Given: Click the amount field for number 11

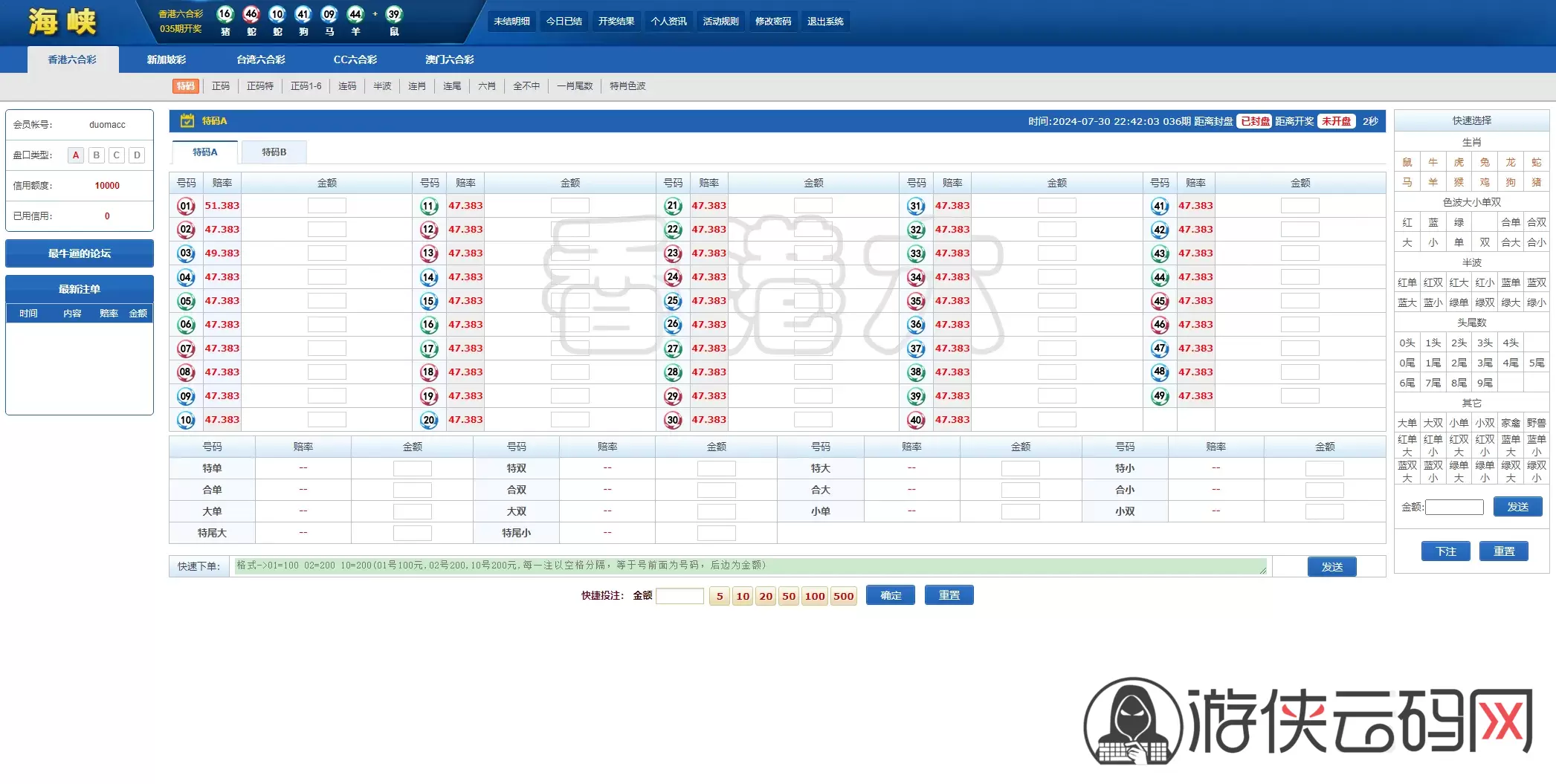Looking at the screenshot, I should tap(570, 206).
